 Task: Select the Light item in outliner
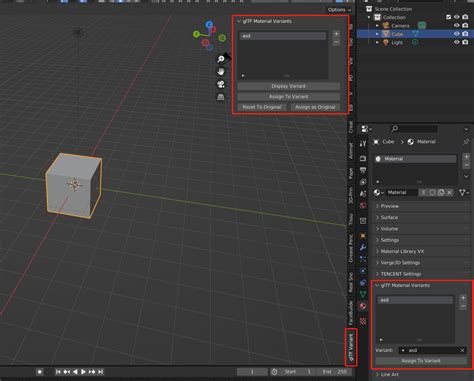click(x=397, y=42)
